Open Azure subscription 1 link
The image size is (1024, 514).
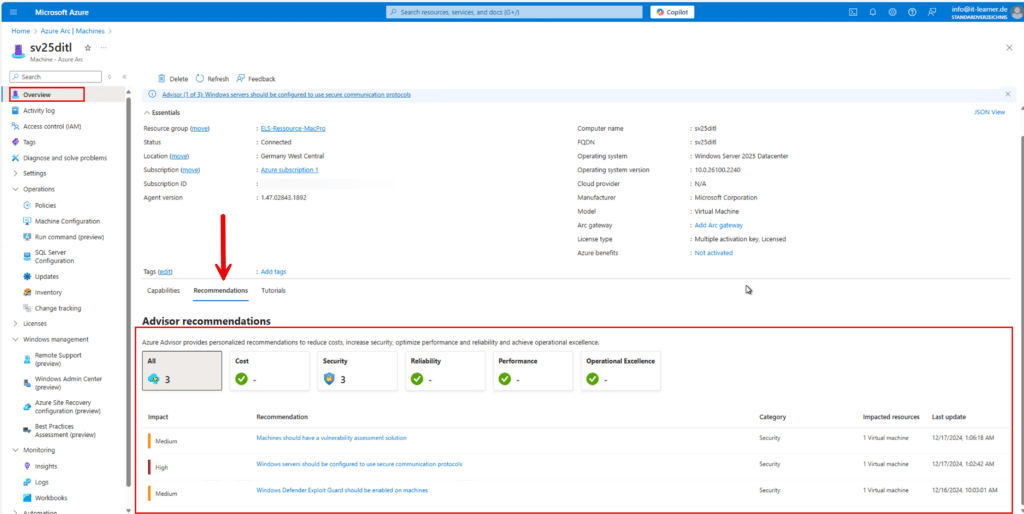coord(289,169)
